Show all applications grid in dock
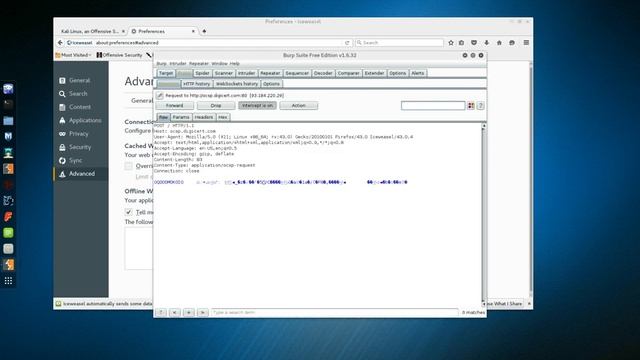The image size is (640, 360). click(8, 280)
